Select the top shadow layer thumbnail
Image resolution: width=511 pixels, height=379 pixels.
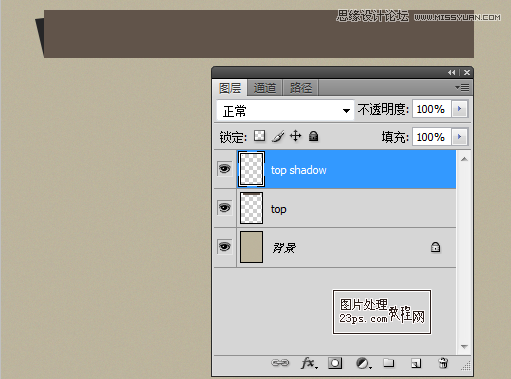pyautogui.click(x=251, y=169)
